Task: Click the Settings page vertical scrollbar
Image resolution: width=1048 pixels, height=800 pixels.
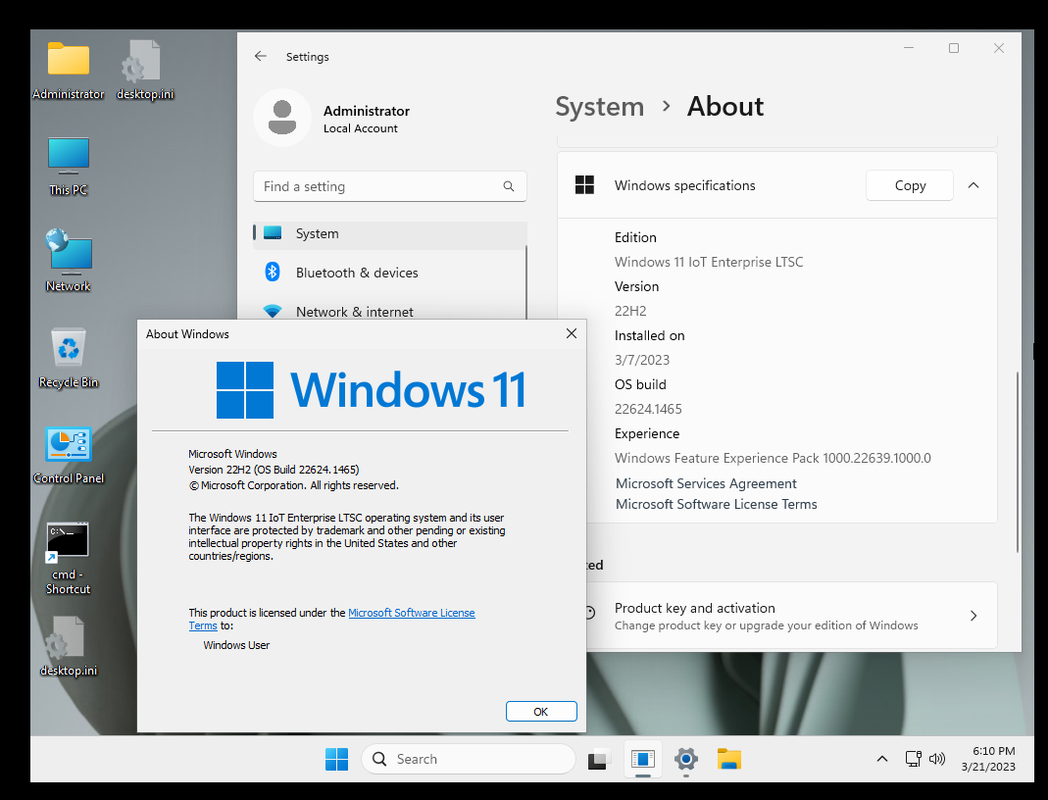Action: (1017, 461)
